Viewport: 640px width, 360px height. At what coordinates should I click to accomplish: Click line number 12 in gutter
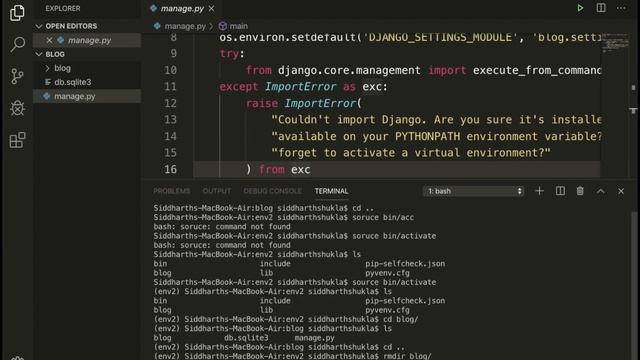tap(170, 103)
